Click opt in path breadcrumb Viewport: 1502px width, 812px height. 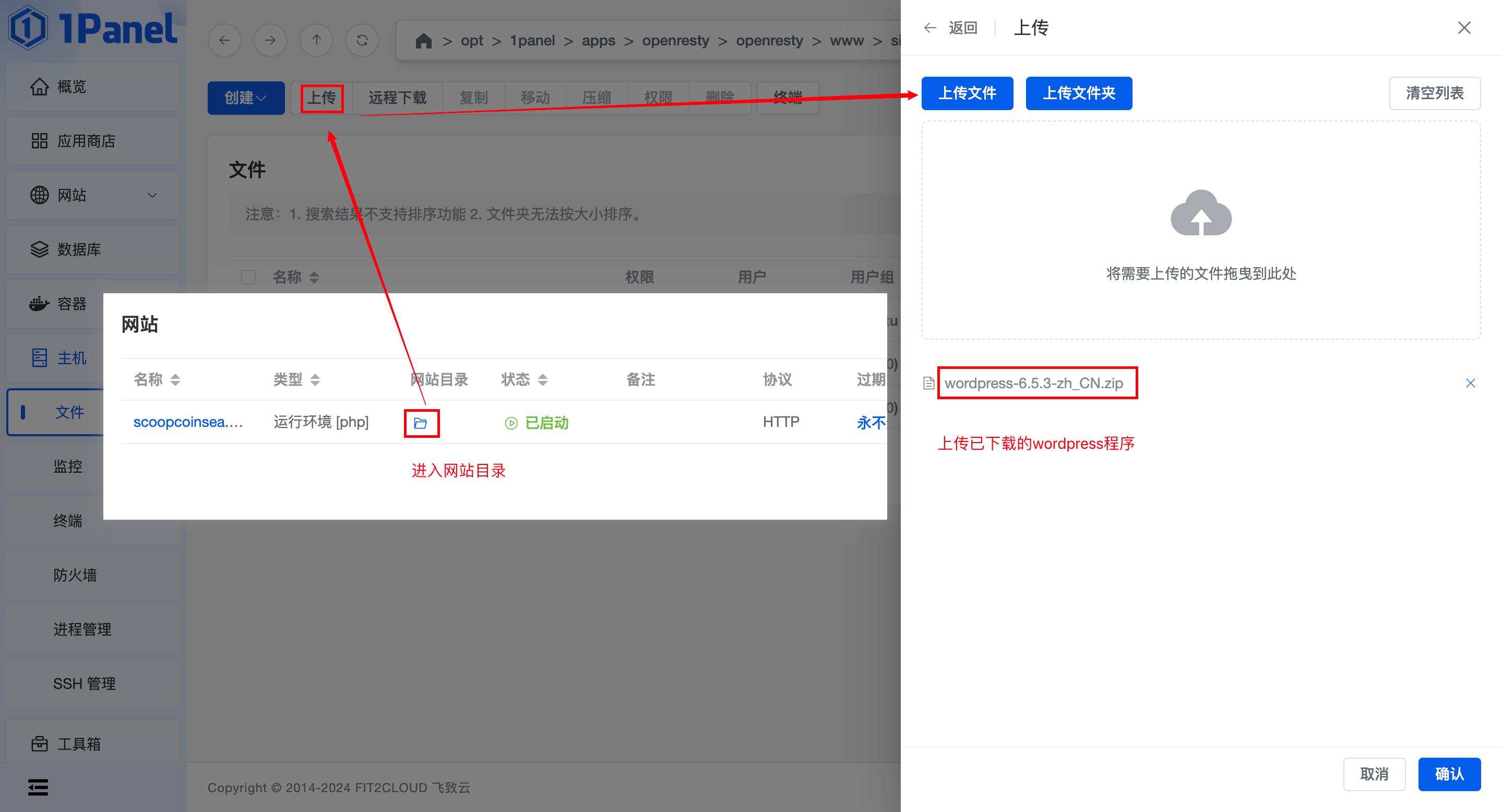[472, 41]
